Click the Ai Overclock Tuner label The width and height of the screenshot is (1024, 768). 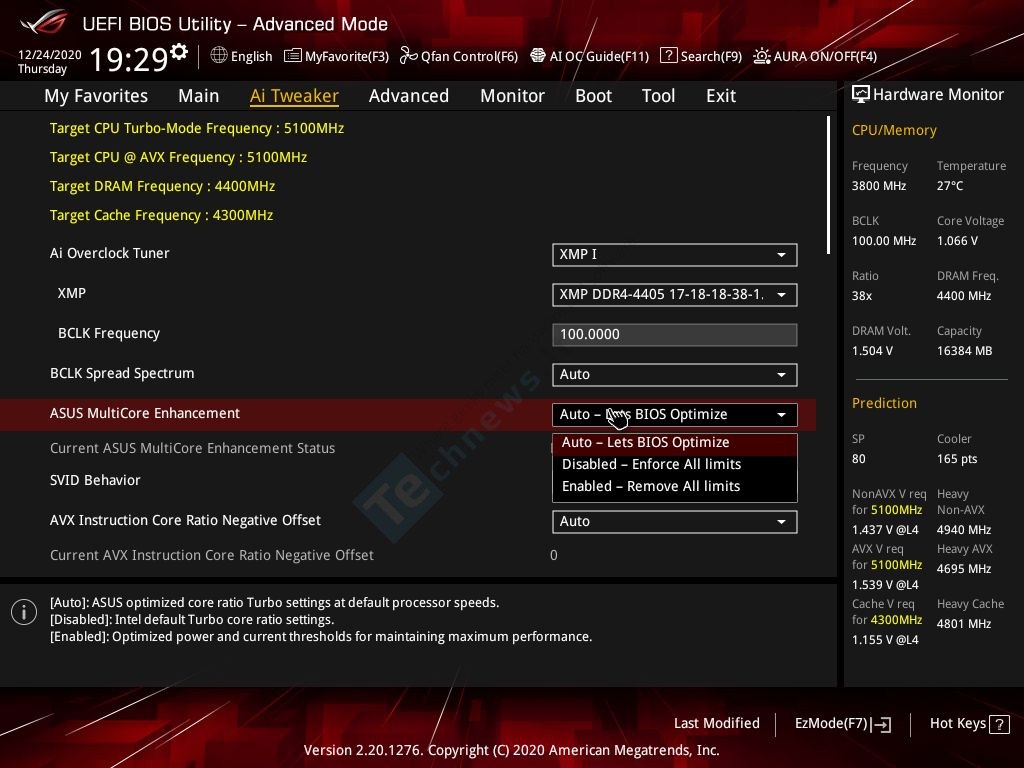(x=110, y=253)
